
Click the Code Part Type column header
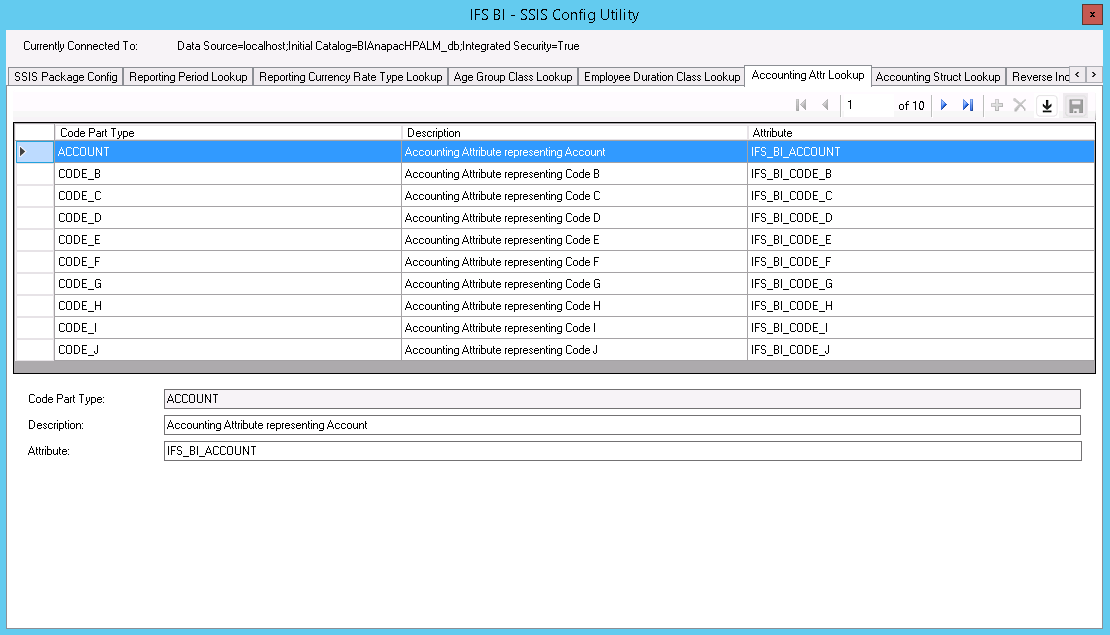click(x=97, y=133)
